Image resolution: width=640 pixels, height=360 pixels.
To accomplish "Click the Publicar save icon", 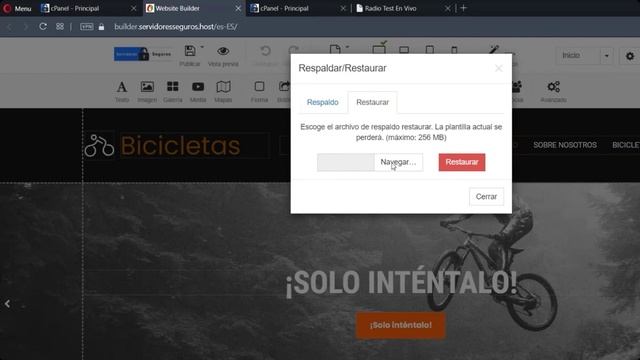I will [x=190, y=51].
